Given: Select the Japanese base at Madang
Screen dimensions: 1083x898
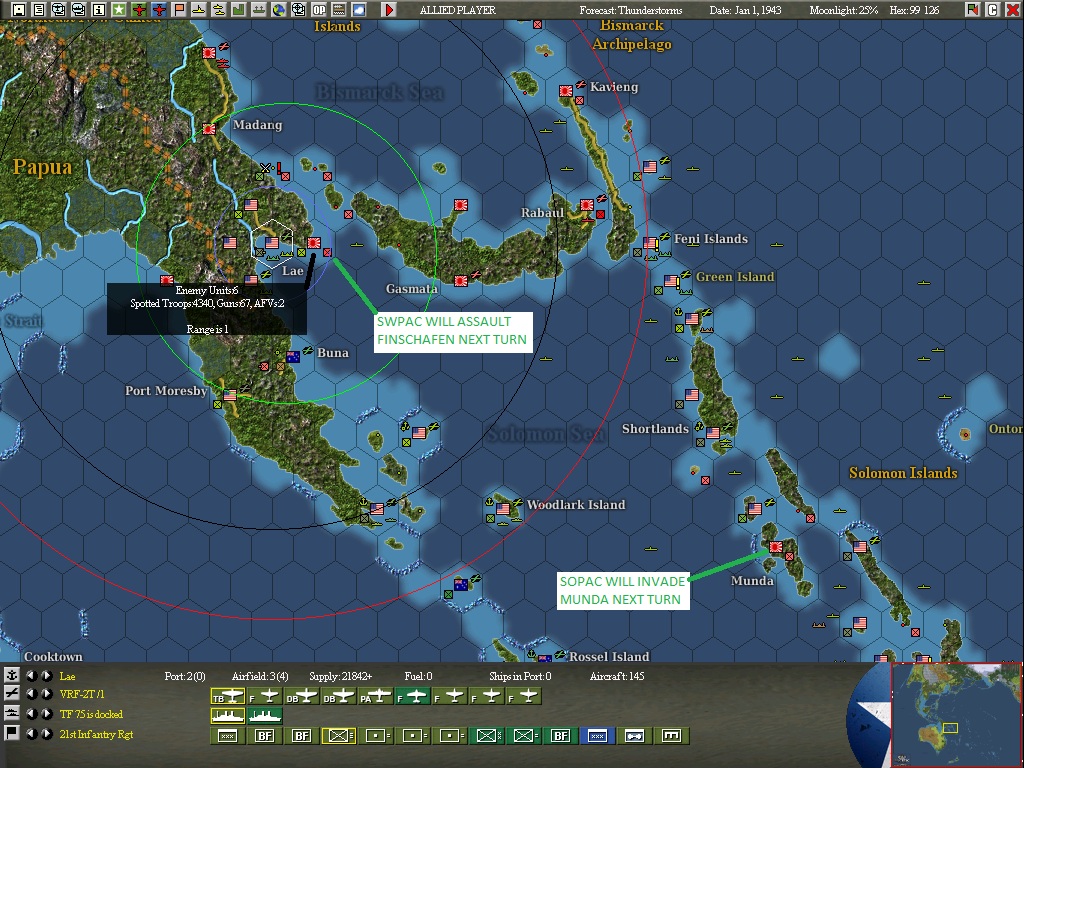Looking at the screenshot, I should point(209,129).
